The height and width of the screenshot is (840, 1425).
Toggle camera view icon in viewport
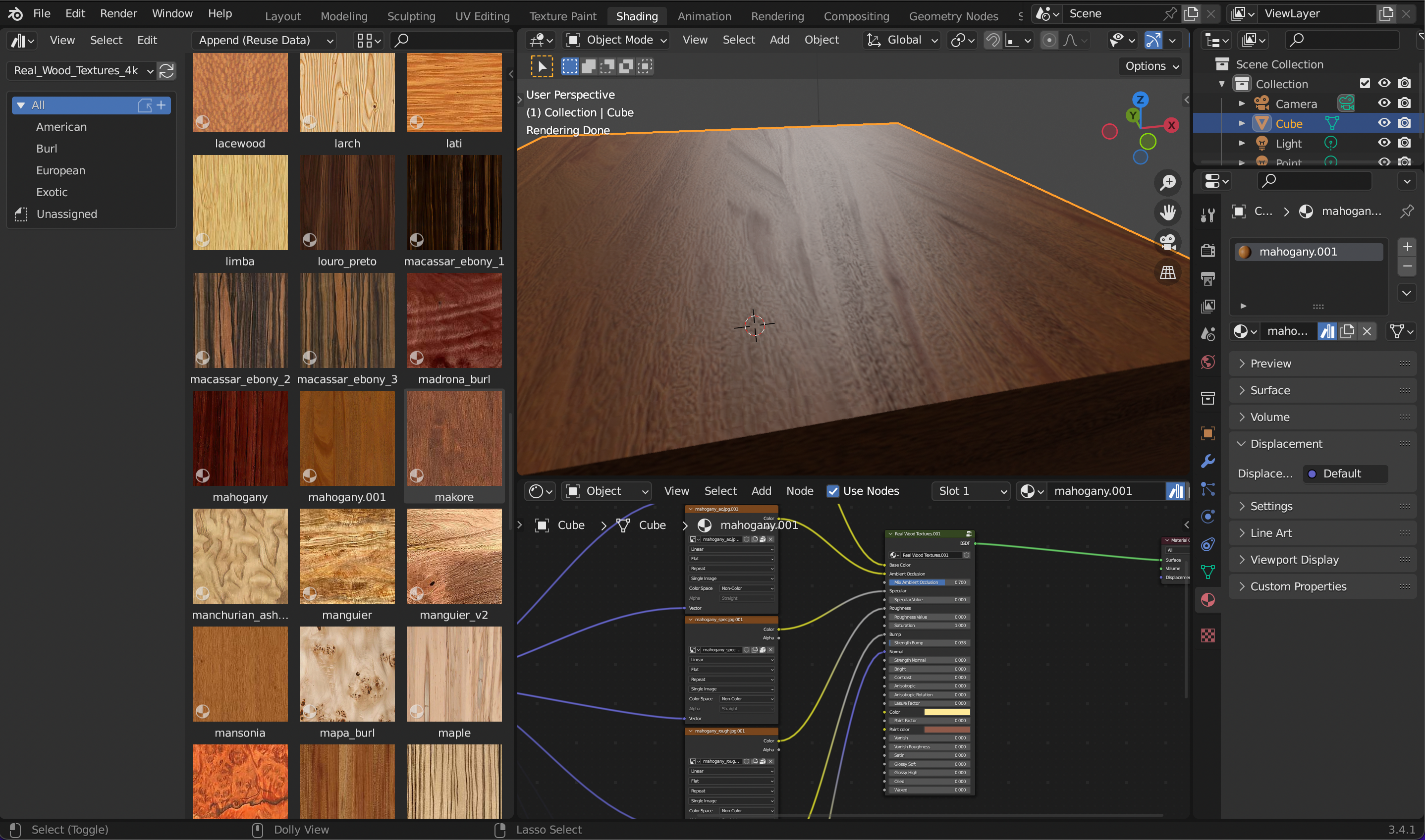pyautogui.click(x=1167, y=243)
